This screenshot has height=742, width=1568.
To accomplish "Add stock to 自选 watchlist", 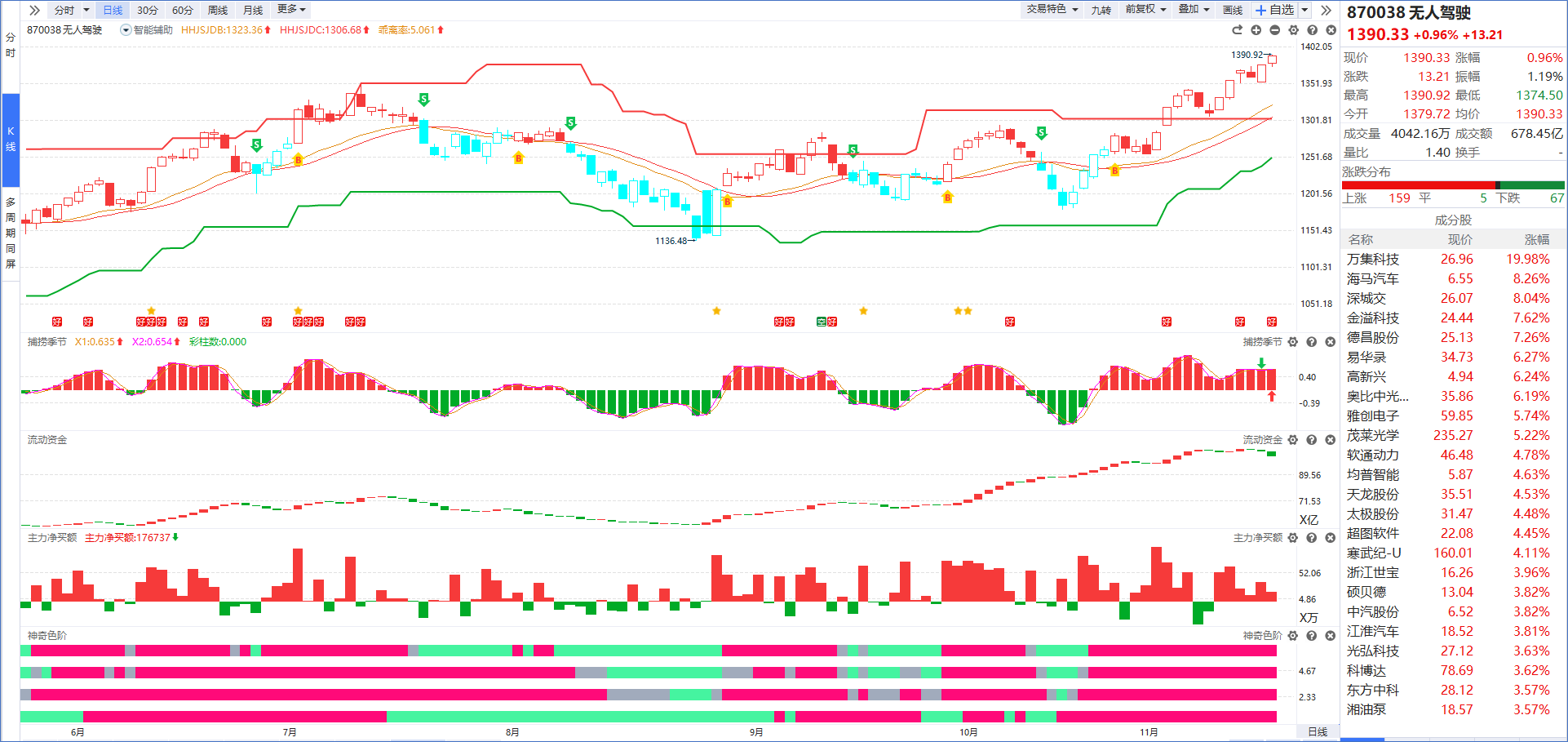I will tap(1275, 10).
